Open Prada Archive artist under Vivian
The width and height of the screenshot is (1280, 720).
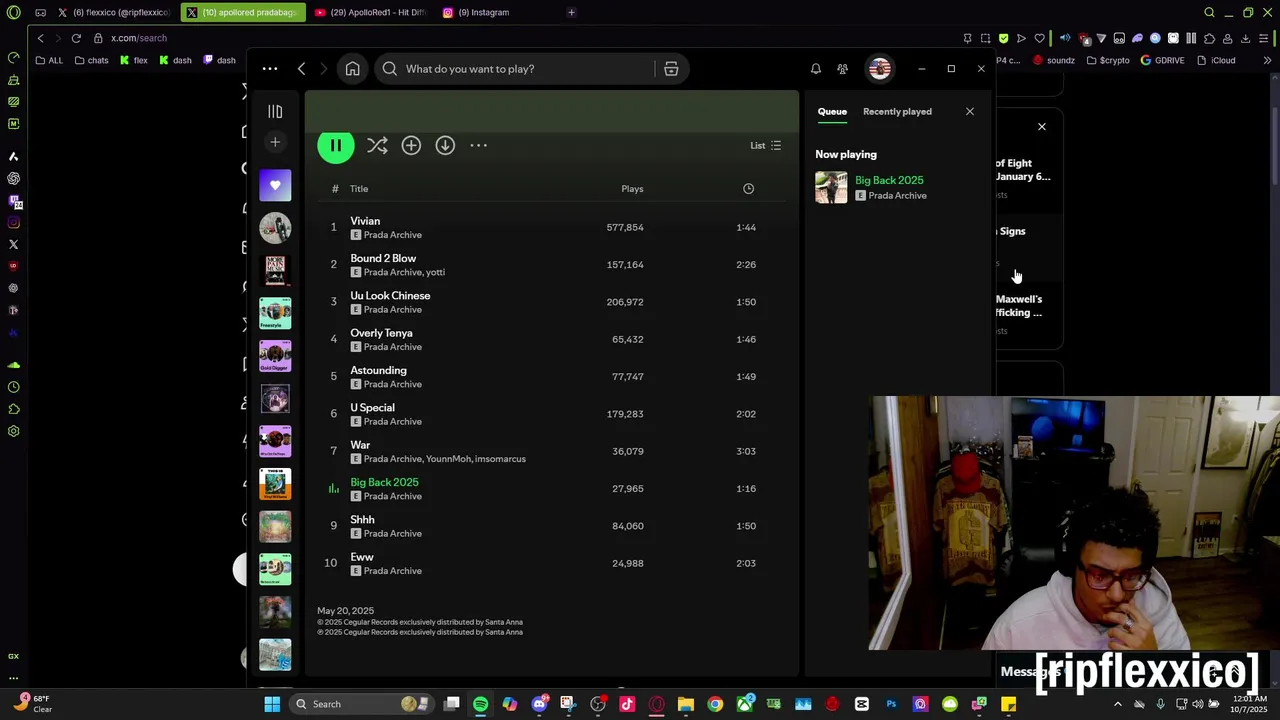pyautogui.click(x=393, y=235)
